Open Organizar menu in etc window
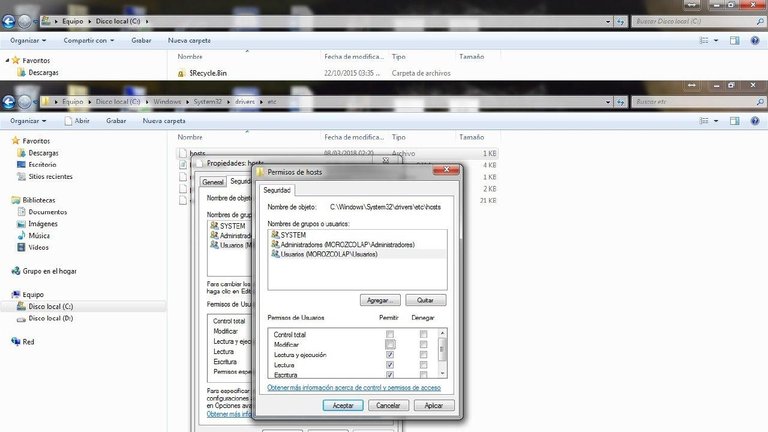Image resolution: width=768 pixels, height=432 pixels. pyautogui.click(x=28, y=120)
